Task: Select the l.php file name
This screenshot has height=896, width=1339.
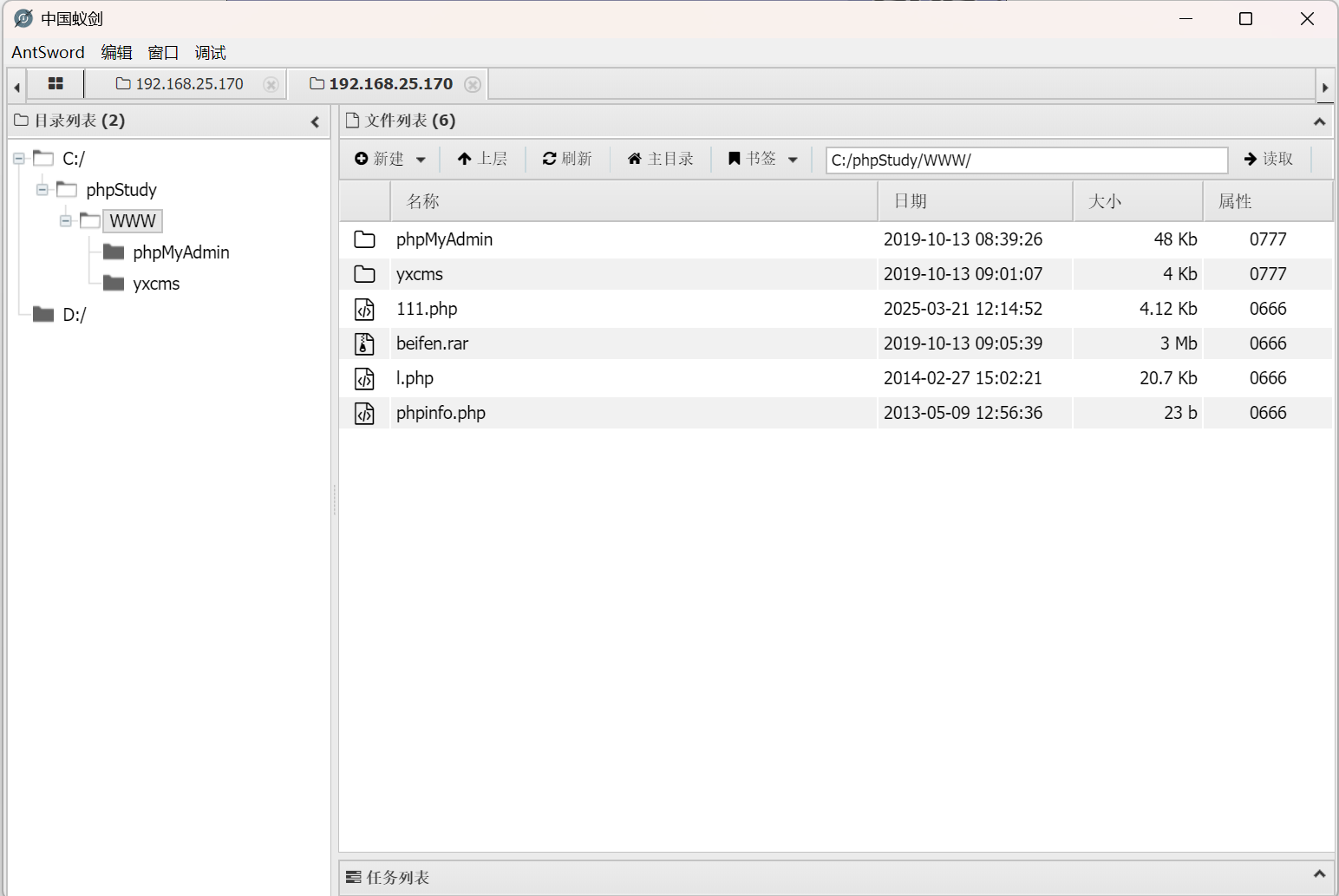Action: pos(415,378)
